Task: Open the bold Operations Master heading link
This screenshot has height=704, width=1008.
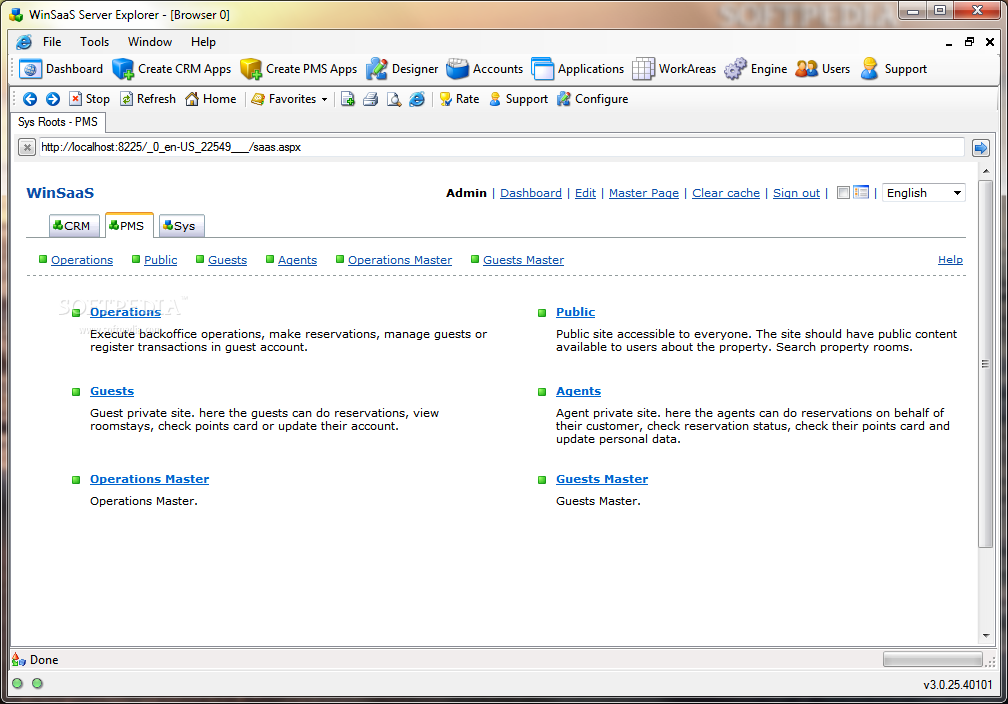Action: click(x=149, y=479)
